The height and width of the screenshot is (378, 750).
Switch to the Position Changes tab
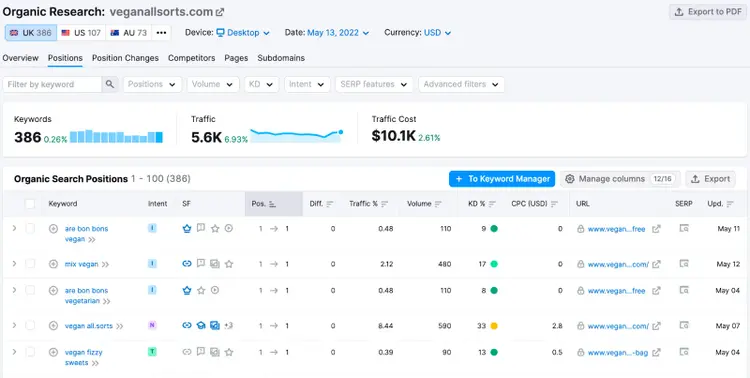(125, 58)
